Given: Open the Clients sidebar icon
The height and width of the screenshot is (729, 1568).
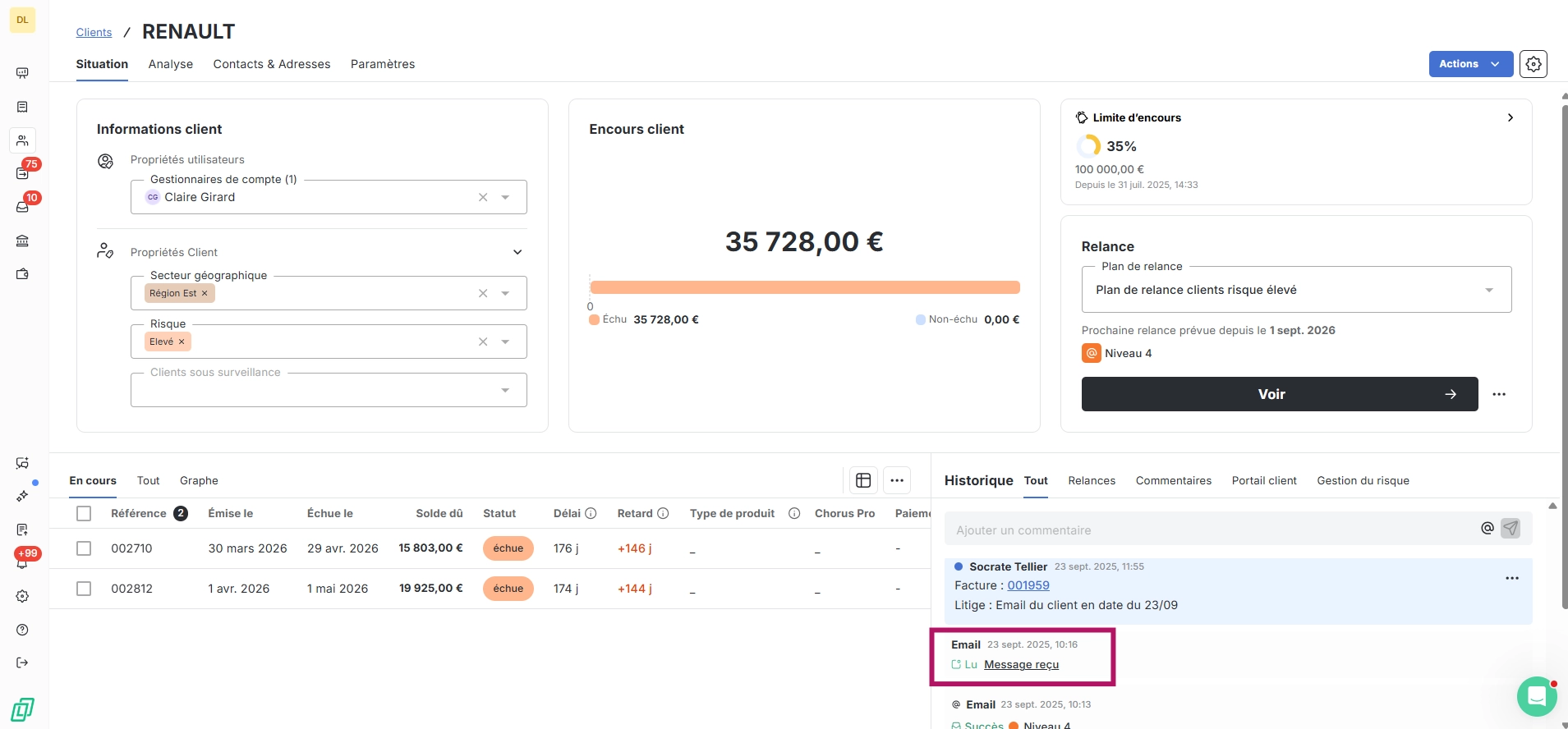Looking at the screenshot, I should pyautogui.click(x=22, y=140).
